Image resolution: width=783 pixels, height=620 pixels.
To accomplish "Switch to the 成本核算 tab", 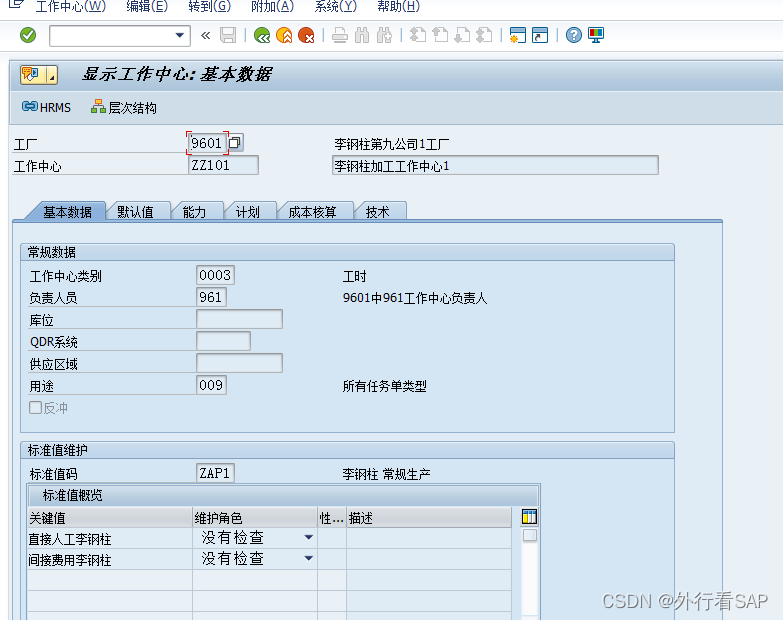I will click(x=312, y=212).
